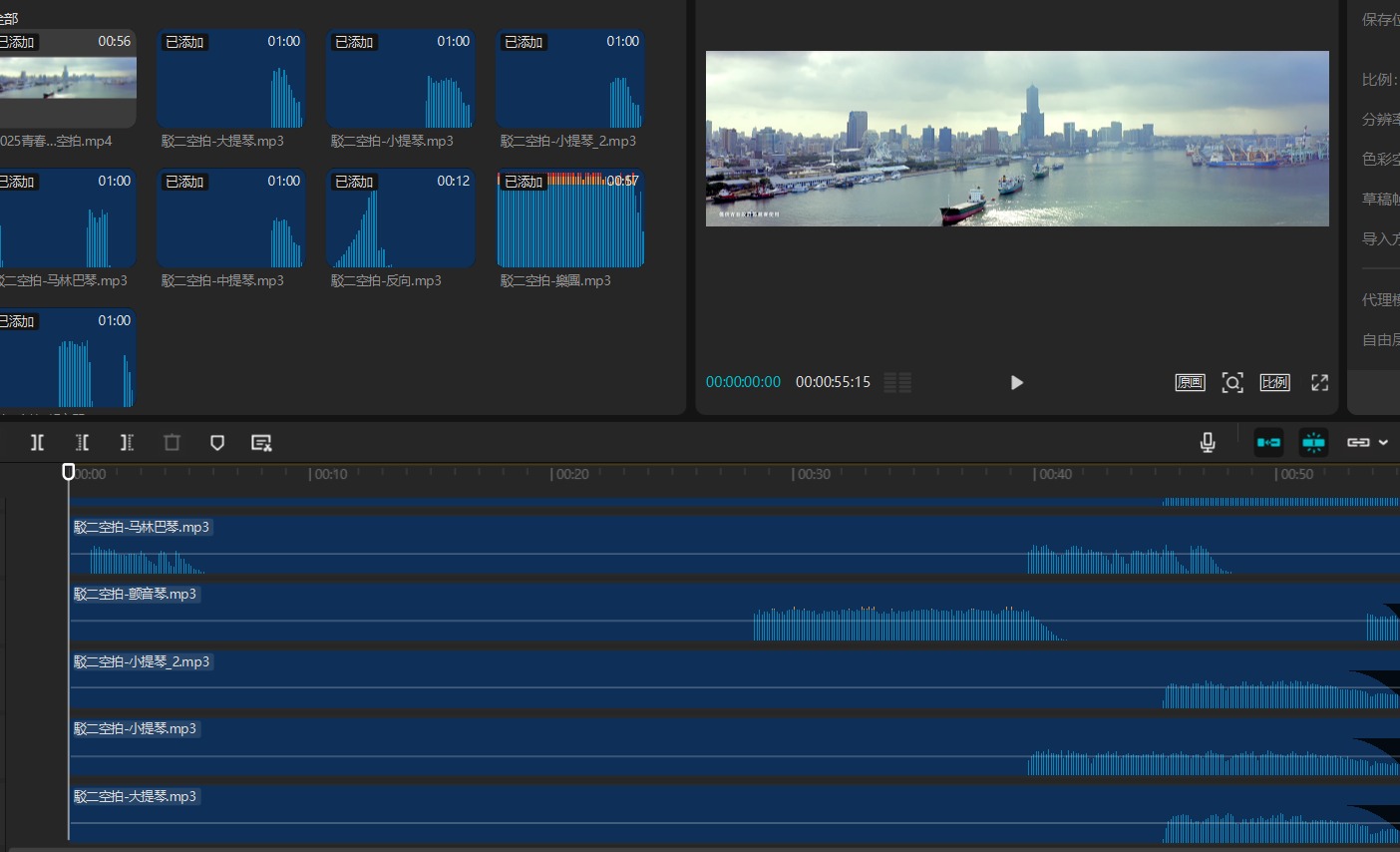This screenshot has height=852, width=1400.
Task: Click the 原画 original quality button
Action: [x=1190, y=382]
